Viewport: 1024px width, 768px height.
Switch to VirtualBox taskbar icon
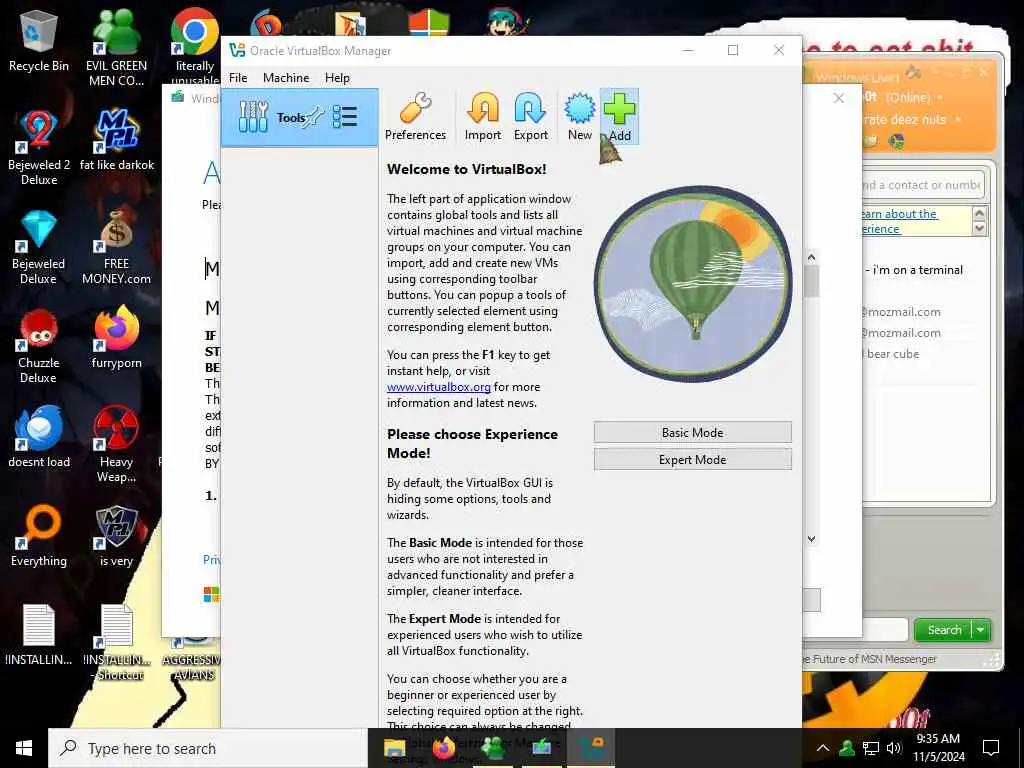[x=591, y=748]
